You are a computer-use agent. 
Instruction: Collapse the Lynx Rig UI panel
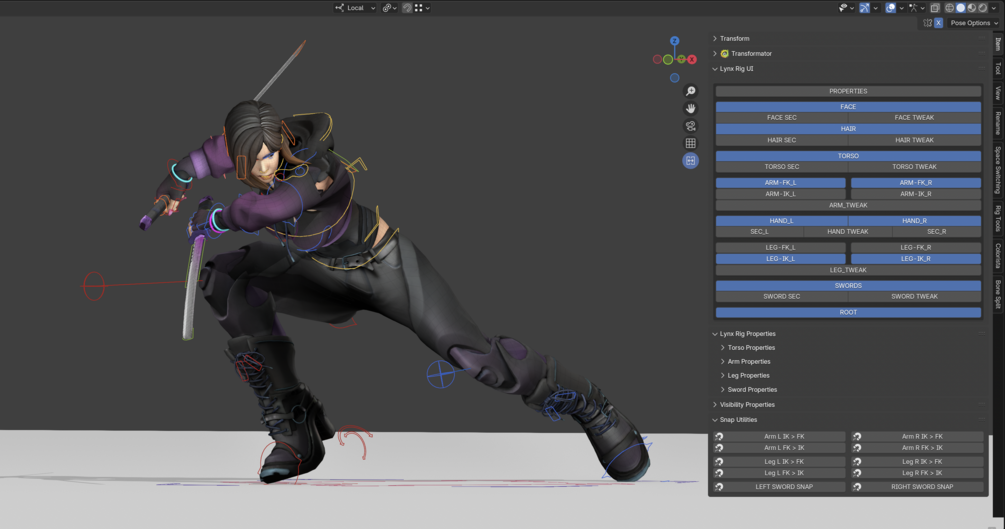click(x=715, y=69)
